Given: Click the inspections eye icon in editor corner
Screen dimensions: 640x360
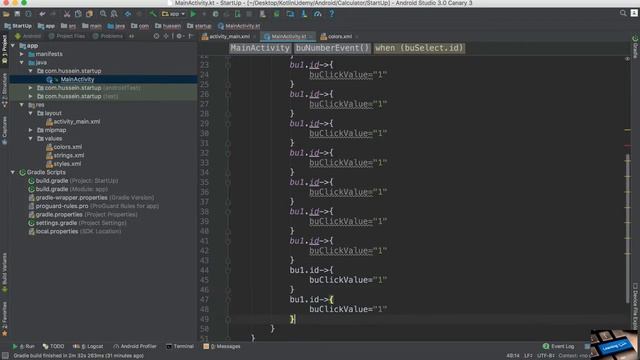Looking at the screenshot, I should 627,59.
